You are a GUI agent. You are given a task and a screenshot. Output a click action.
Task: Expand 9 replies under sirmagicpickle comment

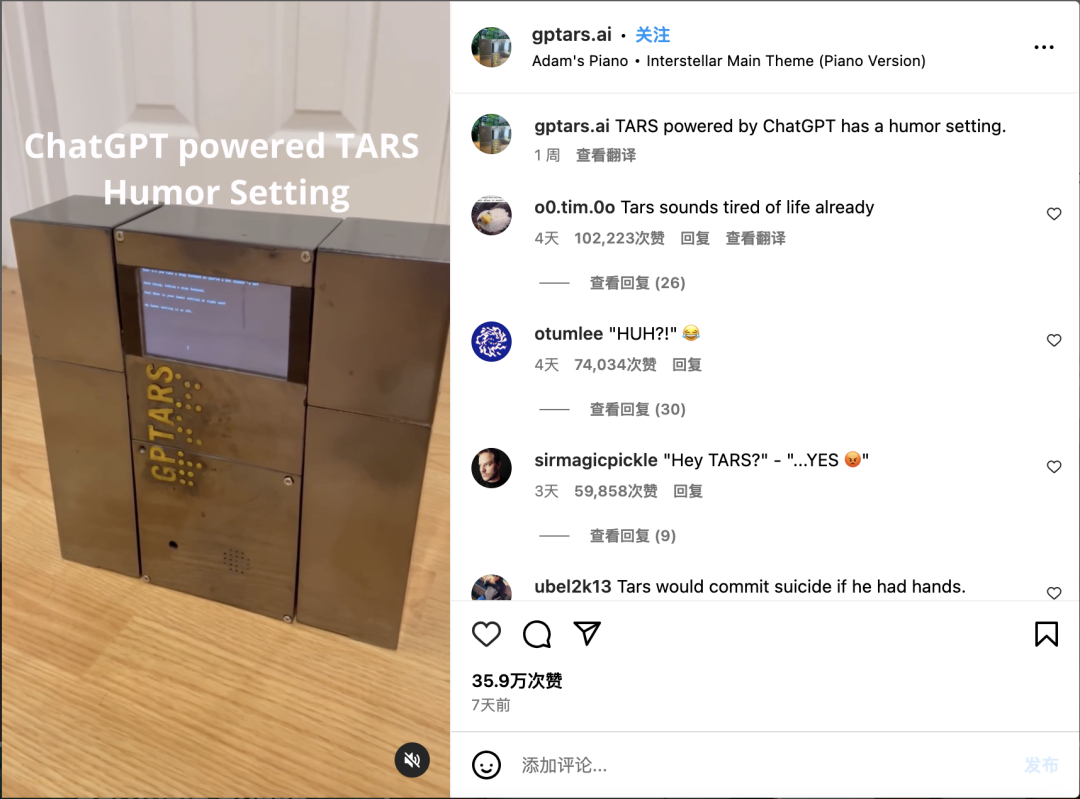632,536
